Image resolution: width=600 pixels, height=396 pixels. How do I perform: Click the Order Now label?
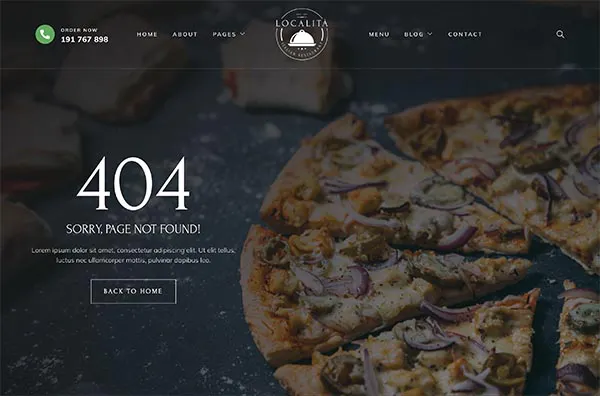(x=79, y=30)
